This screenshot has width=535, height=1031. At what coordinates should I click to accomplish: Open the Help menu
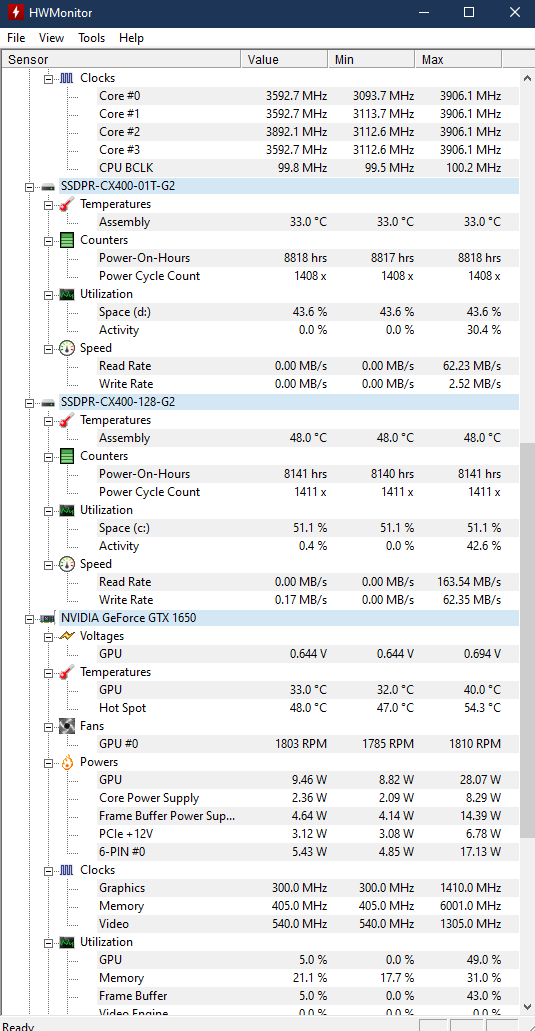point(131,37)
